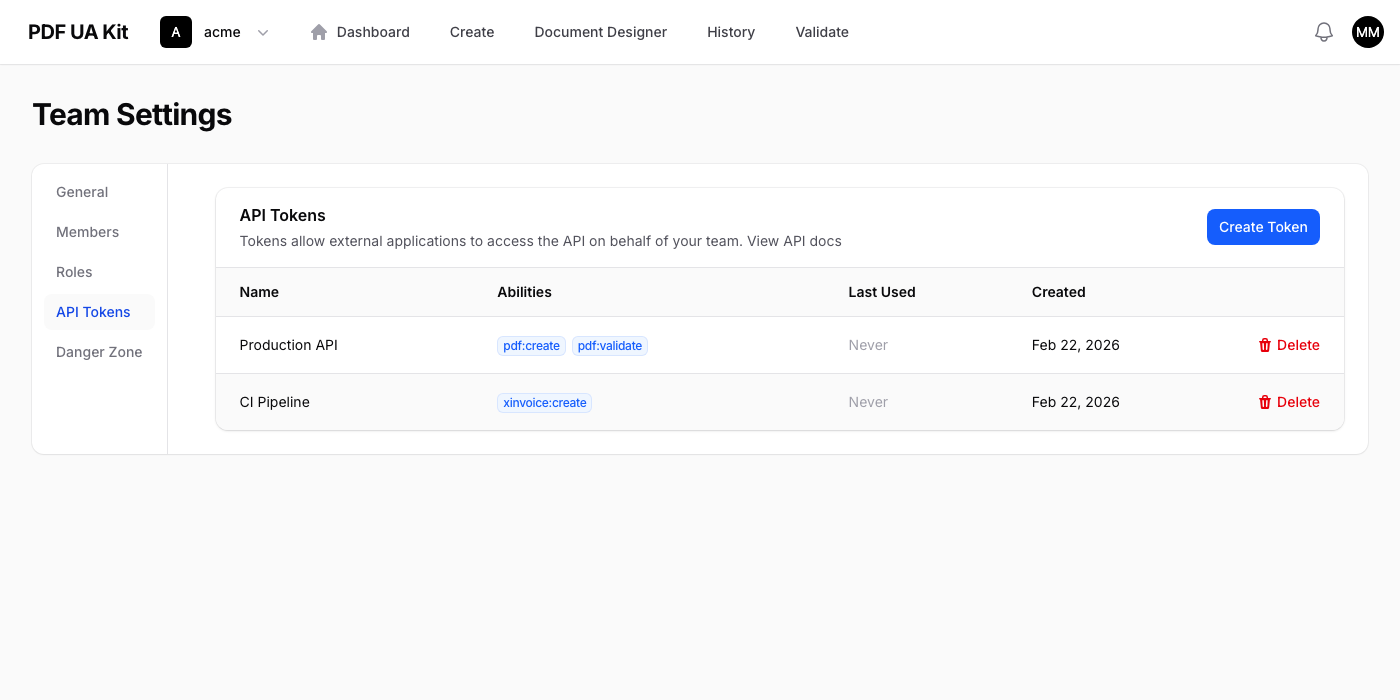Viewport: 1400px width, 700px height.
Task: Switch to the Members settings section
Action: [87, 231]
